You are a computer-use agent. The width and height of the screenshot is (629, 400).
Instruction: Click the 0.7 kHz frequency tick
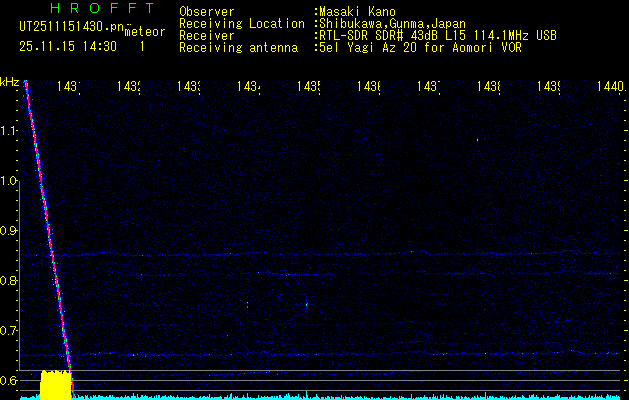pyautogui.click(x=9, y=330)
